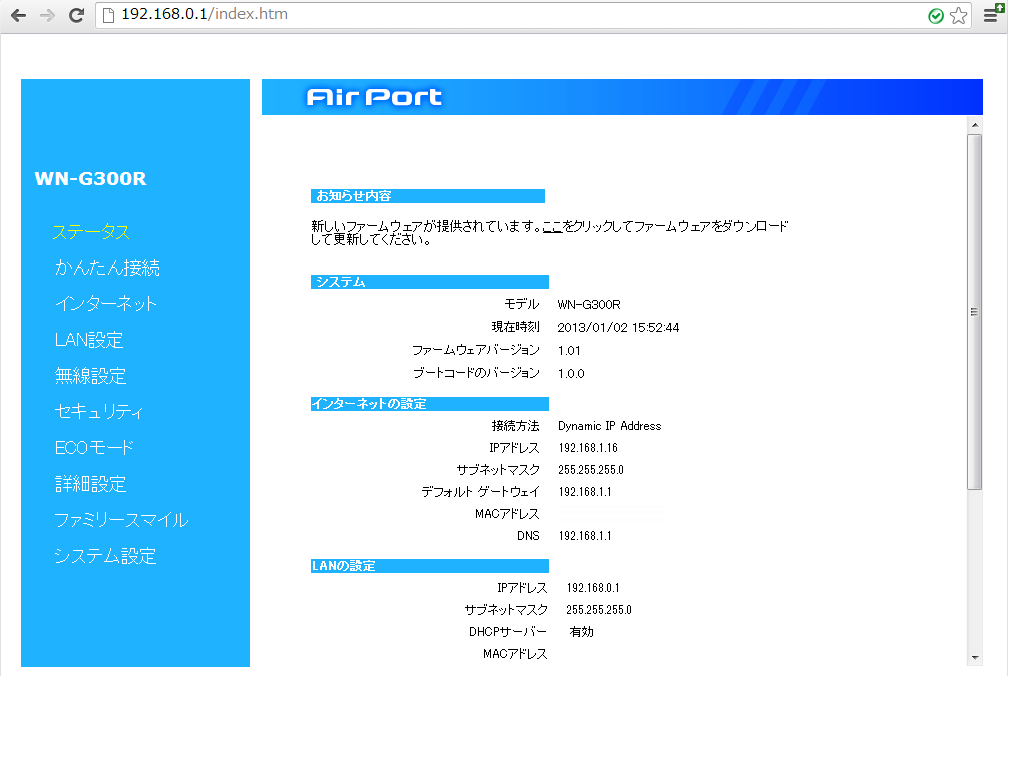This screenshot has height=780, width=1022.
Task: Click the 現在時刻 label
Action: [516, 327]
